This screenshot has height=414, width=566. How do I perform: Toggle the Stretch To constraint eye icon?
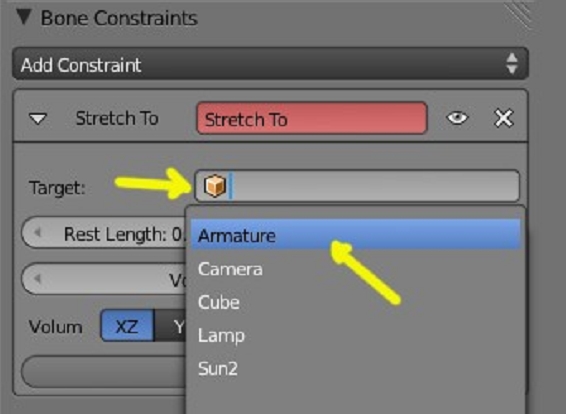click(x=457, y=118)
